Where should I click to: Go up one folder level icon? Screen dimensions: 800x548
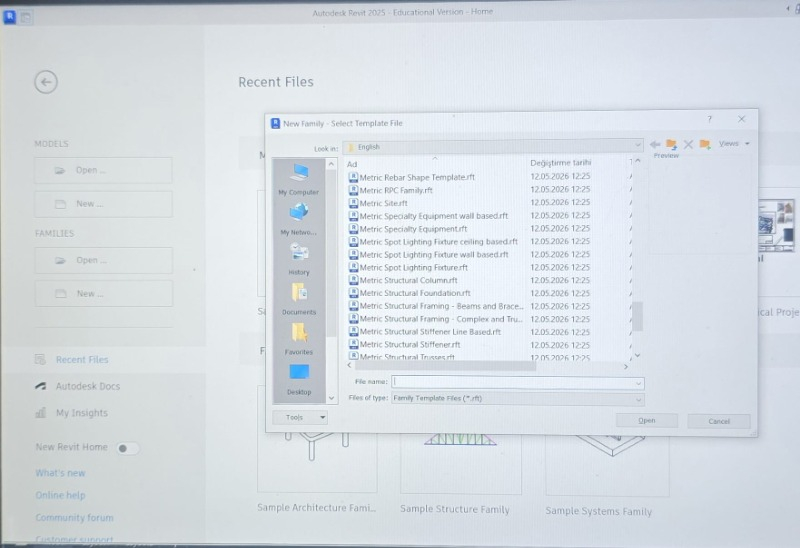(x=671, y=144)
